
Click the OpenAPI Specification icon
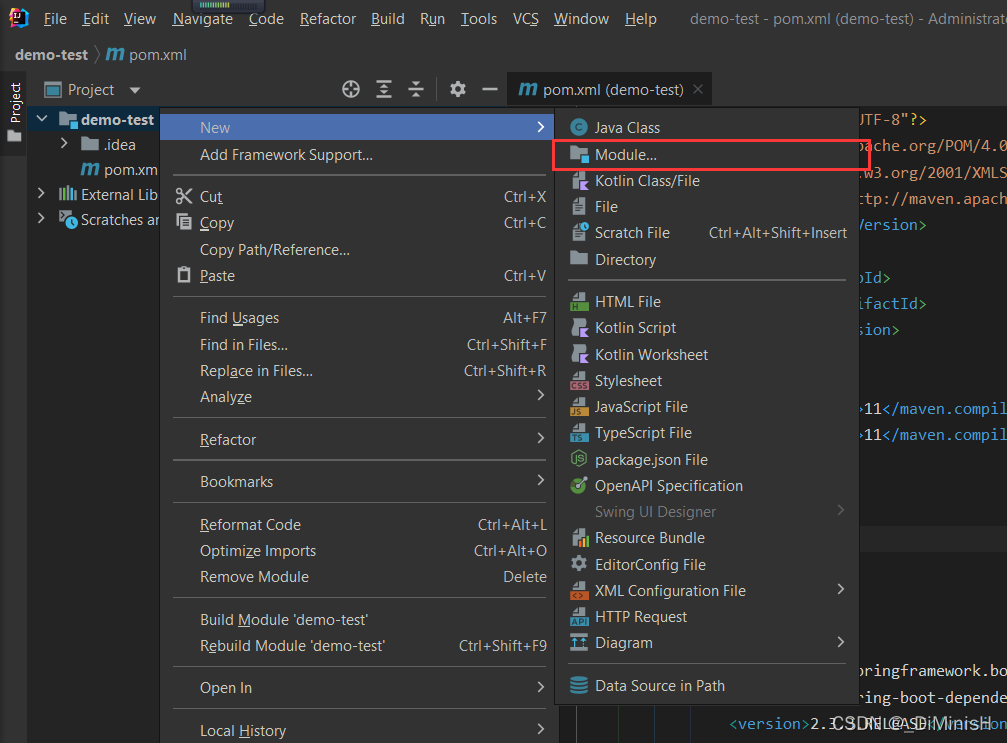point(579,485)
